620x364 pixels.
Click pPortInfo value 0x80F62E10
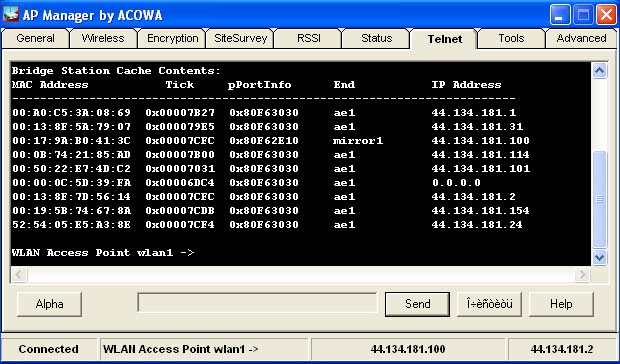pos(264,141)
